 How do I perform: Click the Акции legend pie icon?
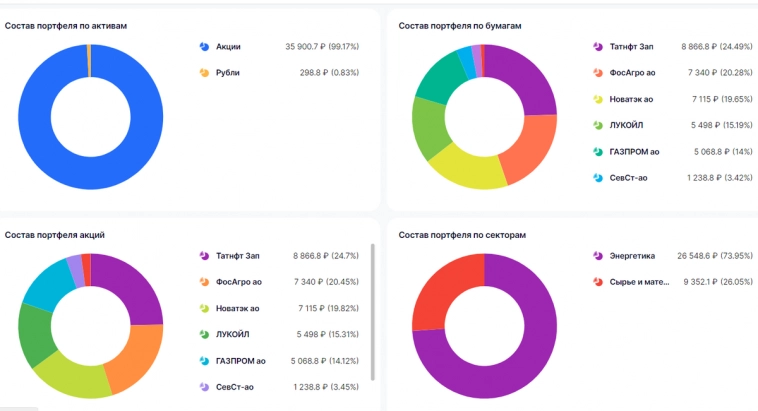click(204, 46)
